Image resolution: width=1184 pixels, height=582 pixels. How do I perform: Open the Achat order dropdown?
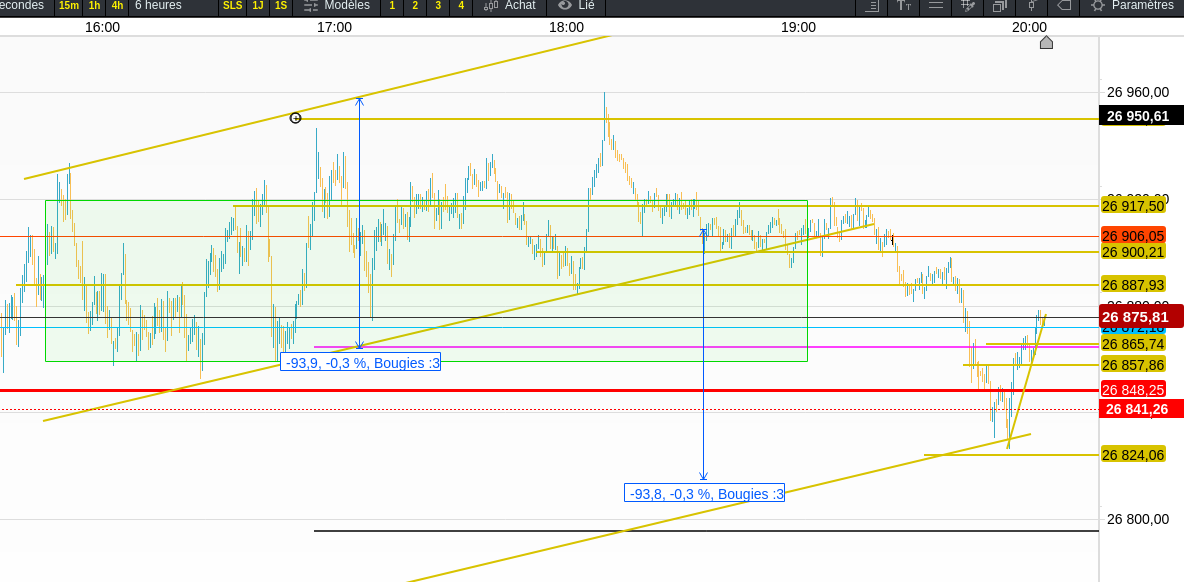pyautogui.click(x=509, y=6)
